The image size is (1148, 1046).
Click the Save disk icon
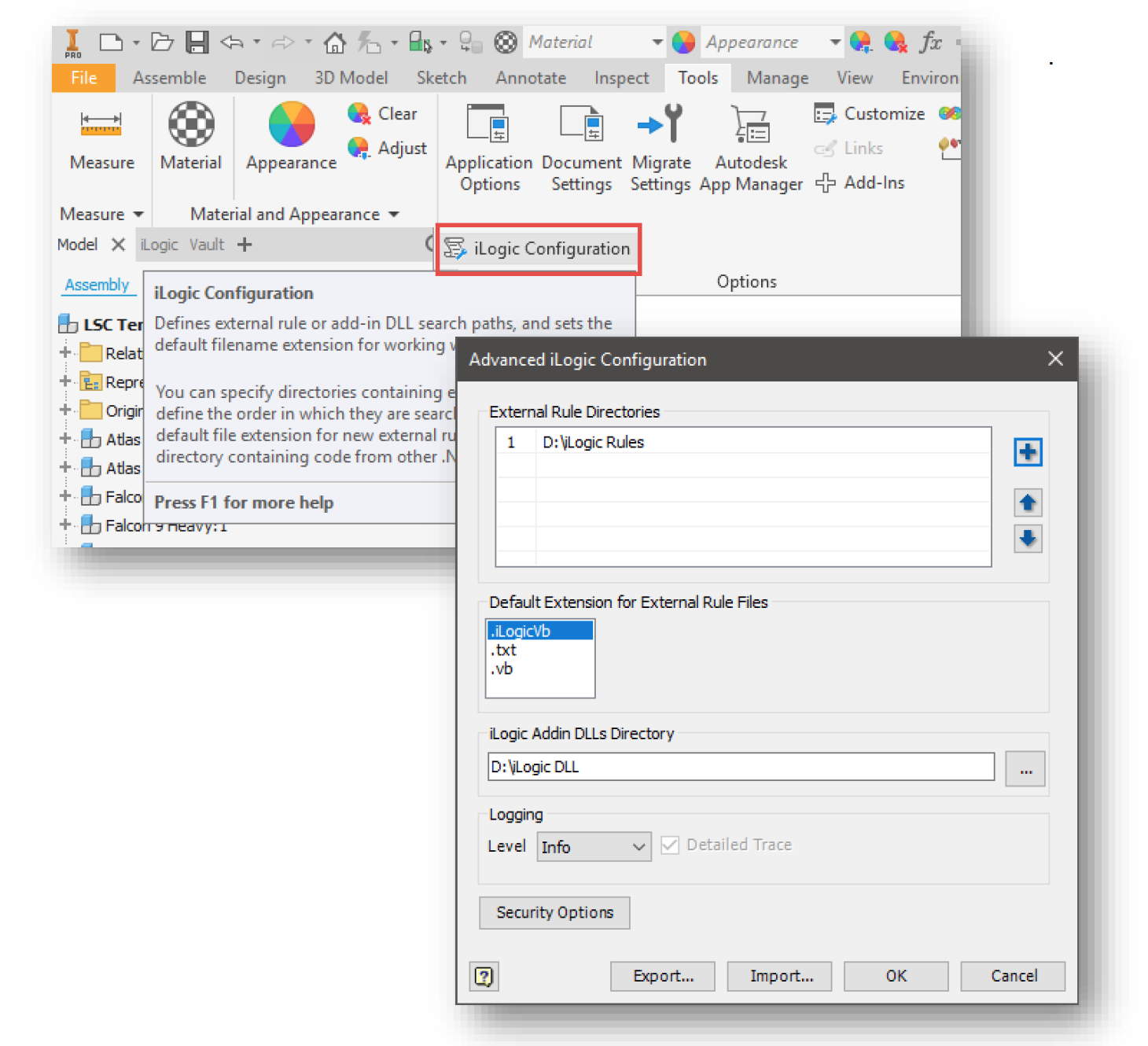click(197, 42)
